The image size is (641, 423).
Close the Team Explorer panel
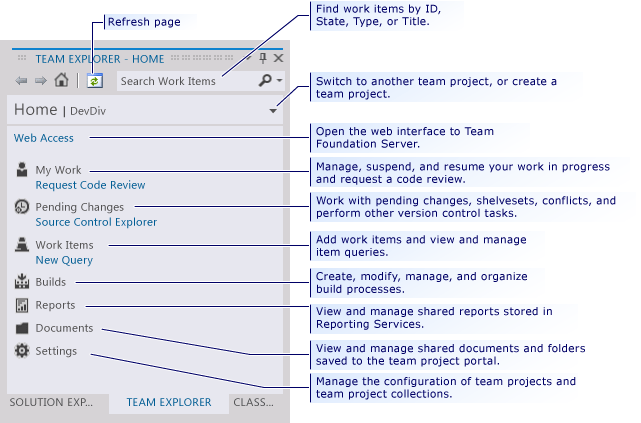coord(278,58)
